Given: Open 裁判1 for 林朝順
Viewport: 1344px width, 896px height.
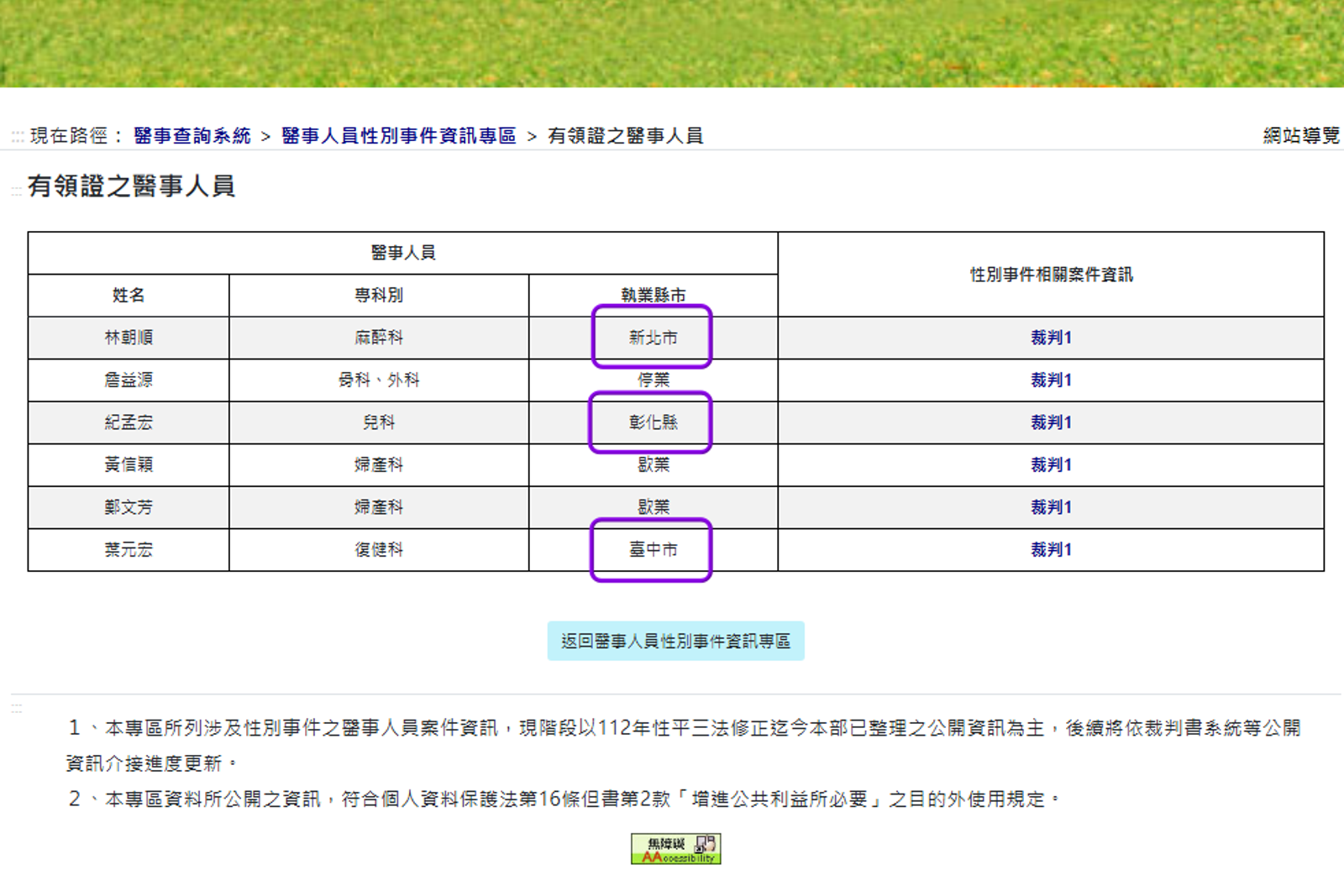Looking at the screenshot, I should click(x=1053, y=338).
